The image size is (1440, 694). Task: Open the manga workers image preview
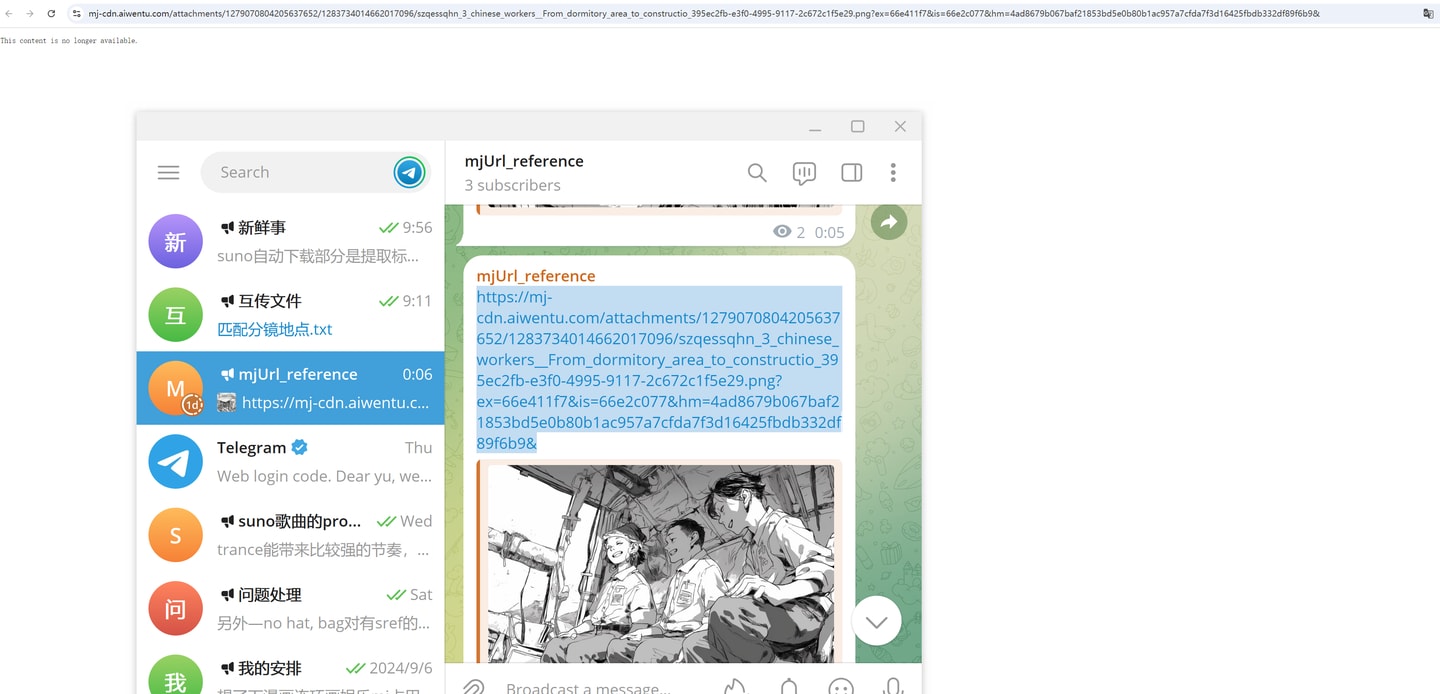660,562
